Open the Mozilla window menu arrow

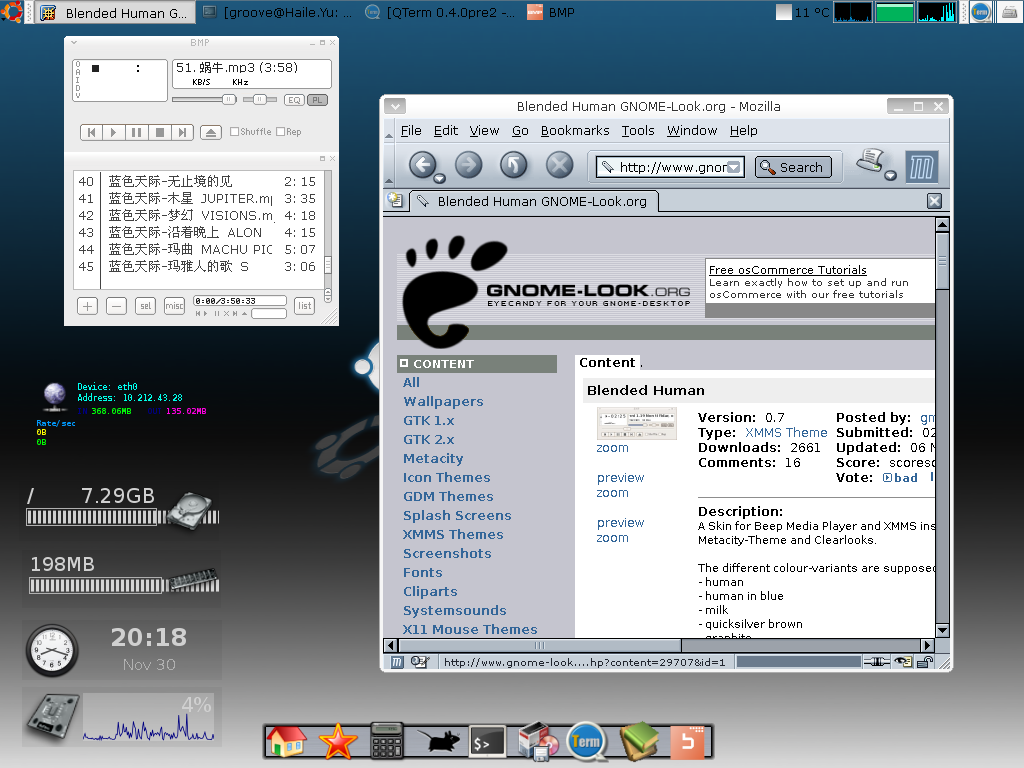tap(395, 106)
